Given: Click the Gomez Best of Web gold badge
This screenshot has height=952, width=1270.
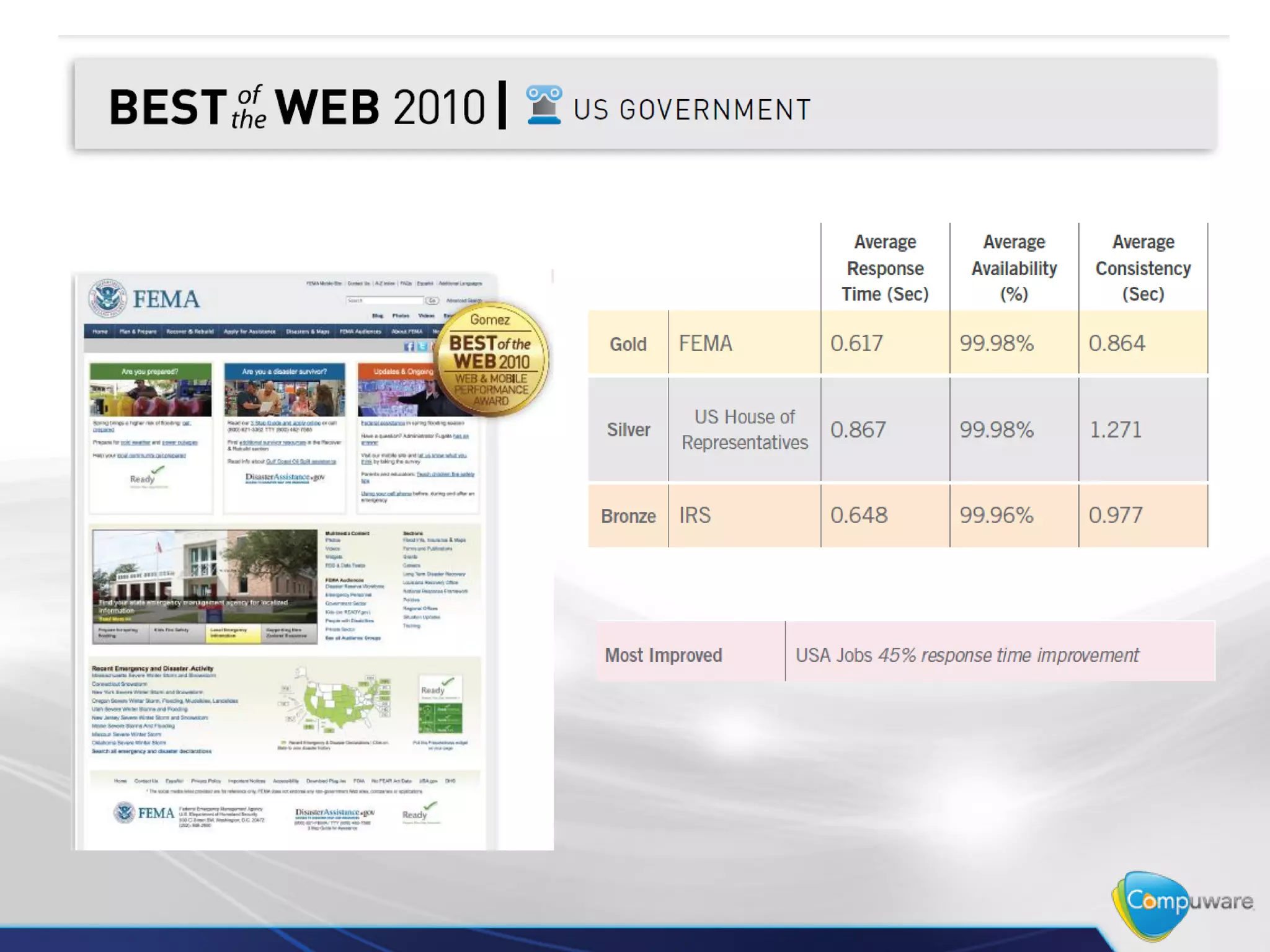Looking at the screenshot, I should pos(491,359).
